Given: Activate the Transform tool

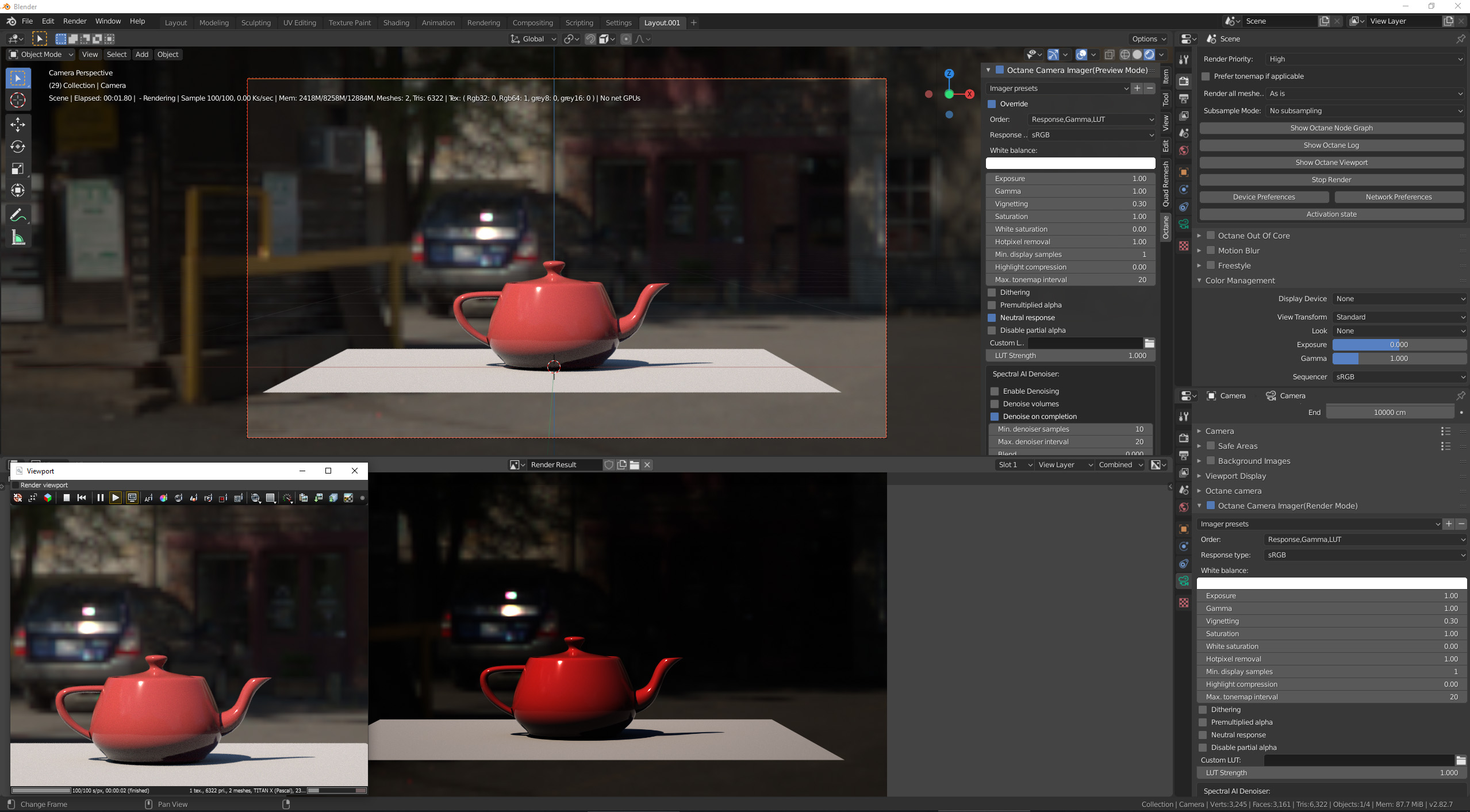Looking at the screenshot, I should (x=18, y=190).
